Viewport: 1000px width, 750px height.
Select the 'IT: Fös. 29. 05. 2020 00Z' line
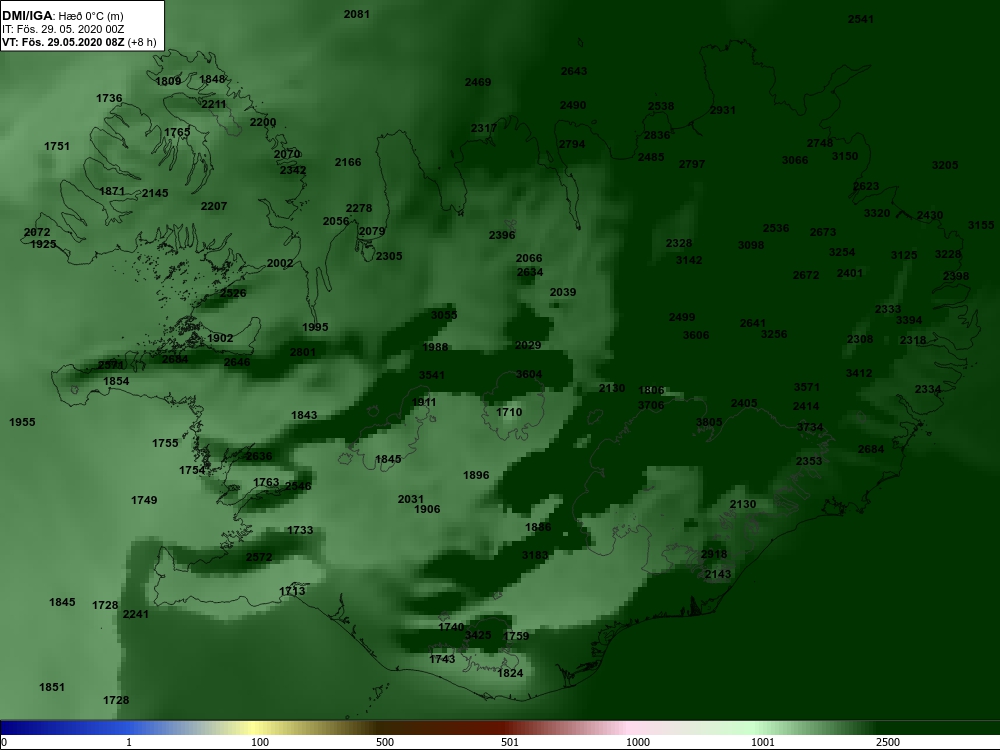tap(62, 29)
